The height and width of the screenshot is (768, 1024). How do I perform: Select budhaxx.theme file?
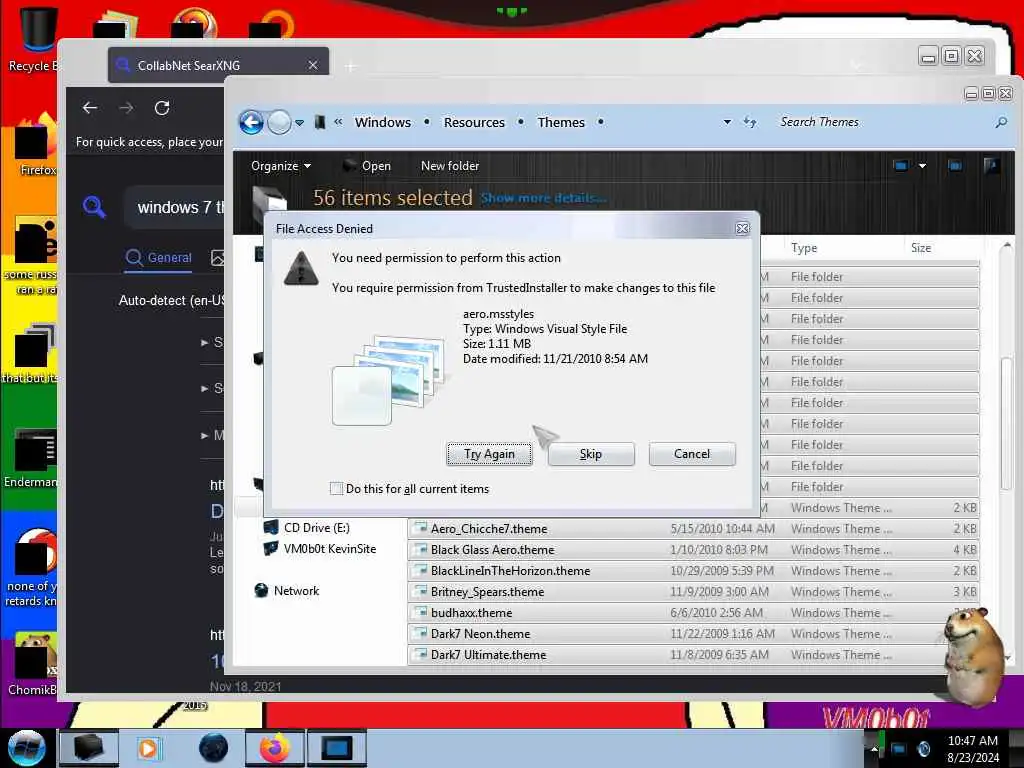(694, 613)
